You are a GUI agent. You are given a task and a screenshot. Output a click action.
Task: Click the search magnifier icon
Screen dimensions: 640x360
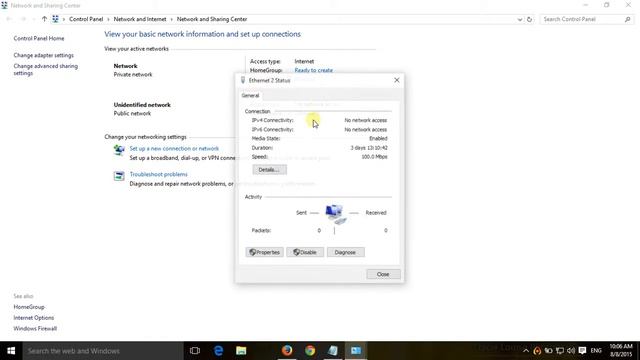(x=627, y=19)
